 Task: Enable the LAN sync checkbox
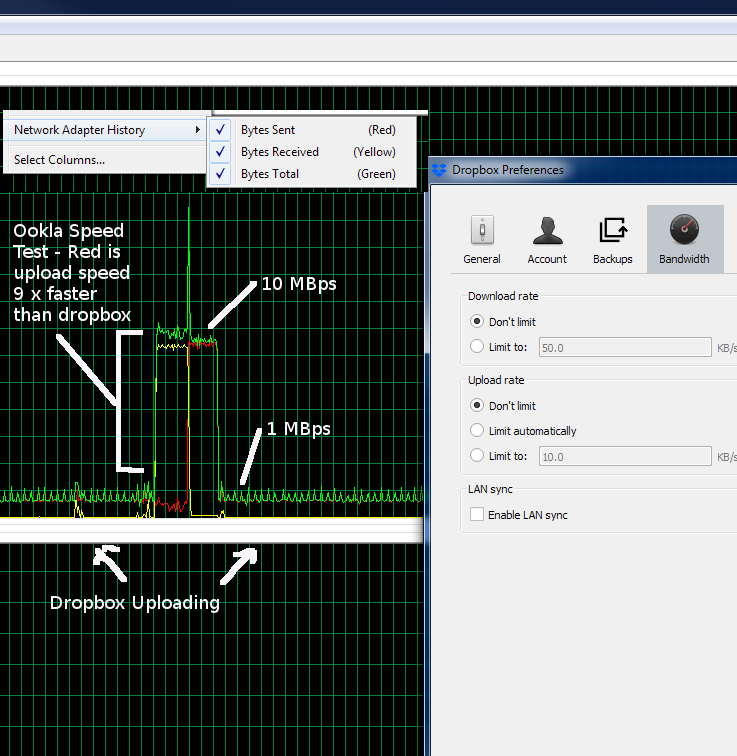tap(477, 515)
